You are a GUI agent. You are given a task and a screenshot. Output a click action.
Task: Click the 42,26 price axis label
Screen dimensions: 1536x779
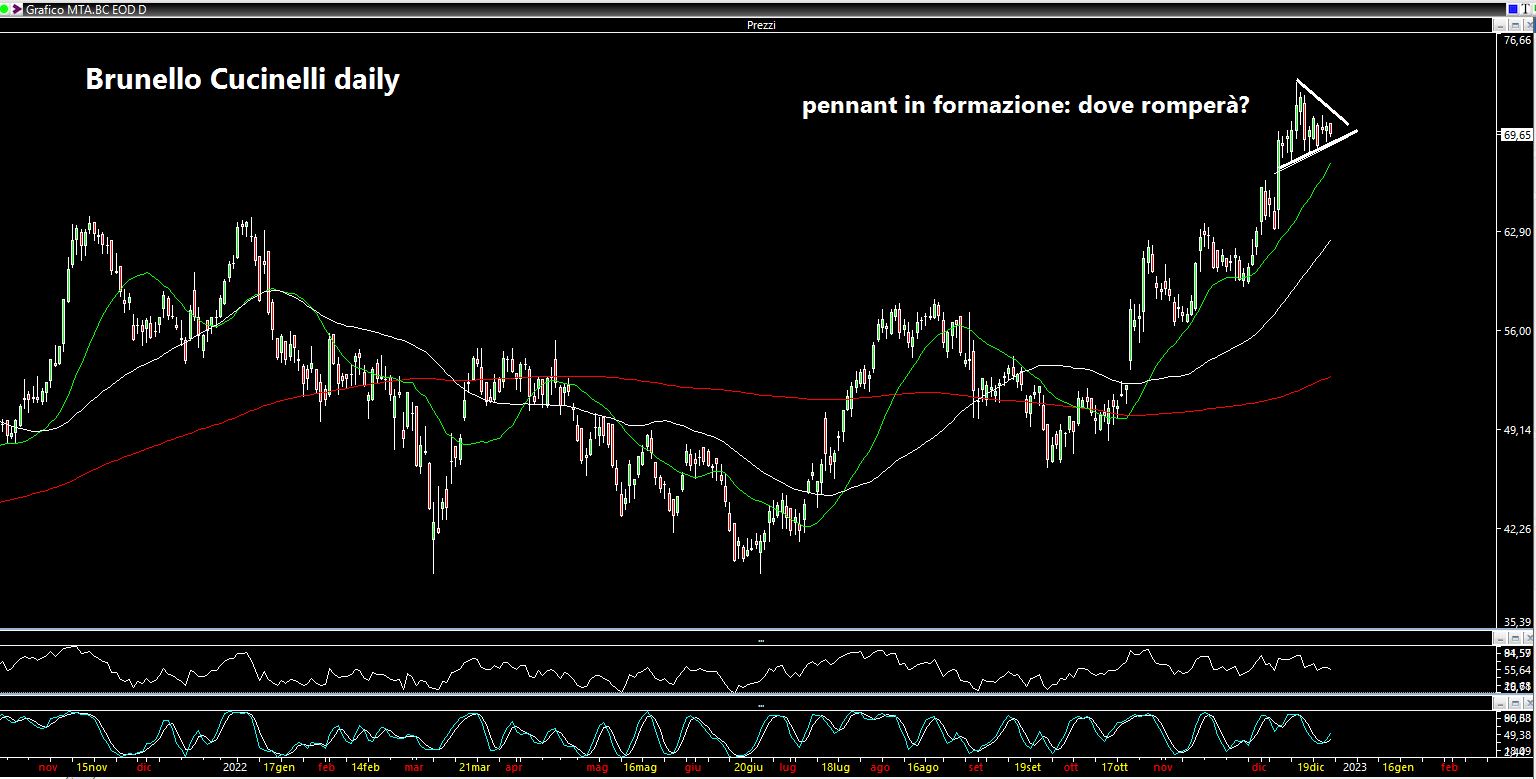[x=1517, y=529]
